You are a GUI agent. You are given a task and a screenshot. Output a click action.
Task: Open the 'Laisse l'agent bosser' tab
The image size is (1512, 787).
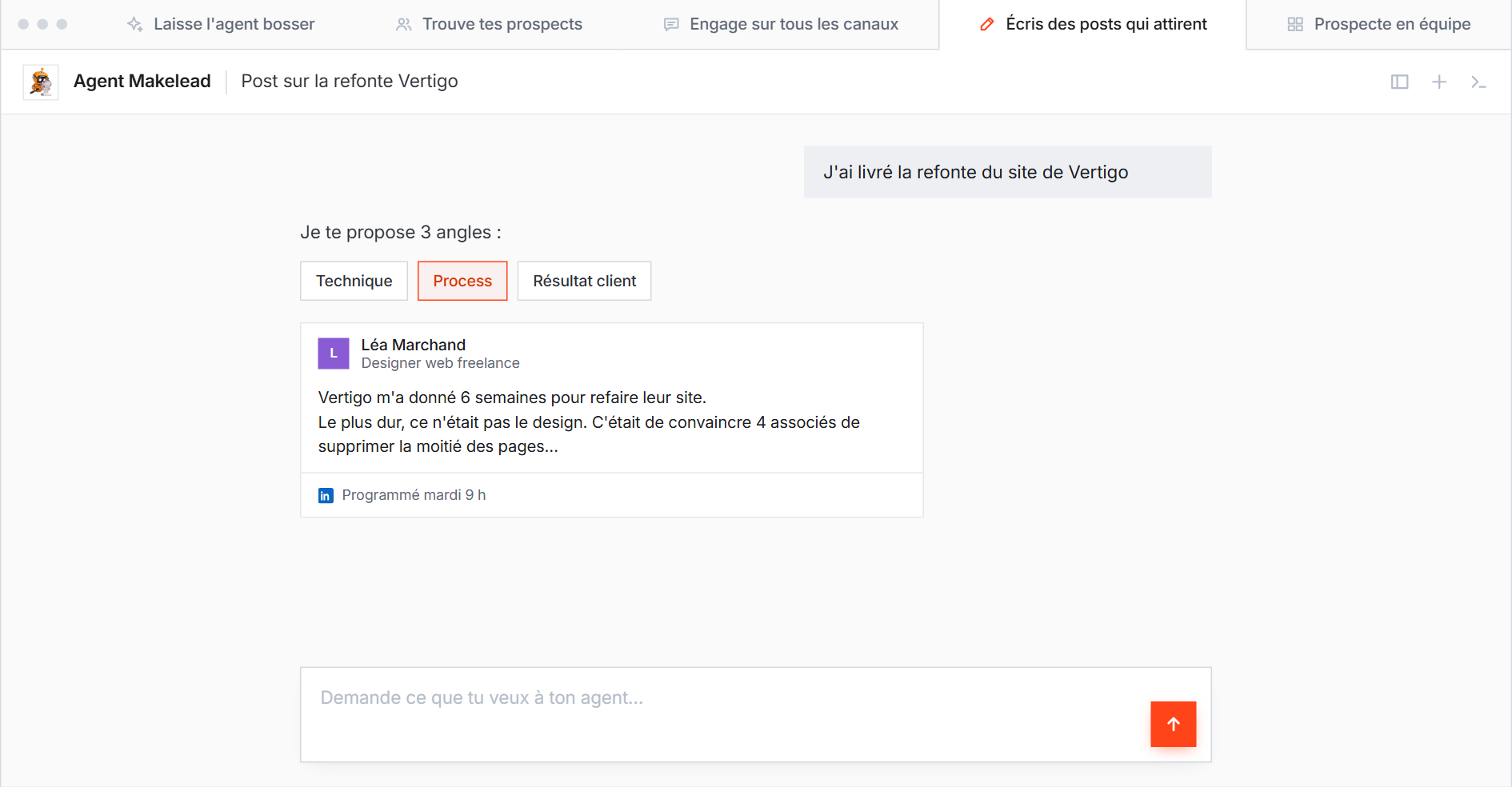point(221,24)
